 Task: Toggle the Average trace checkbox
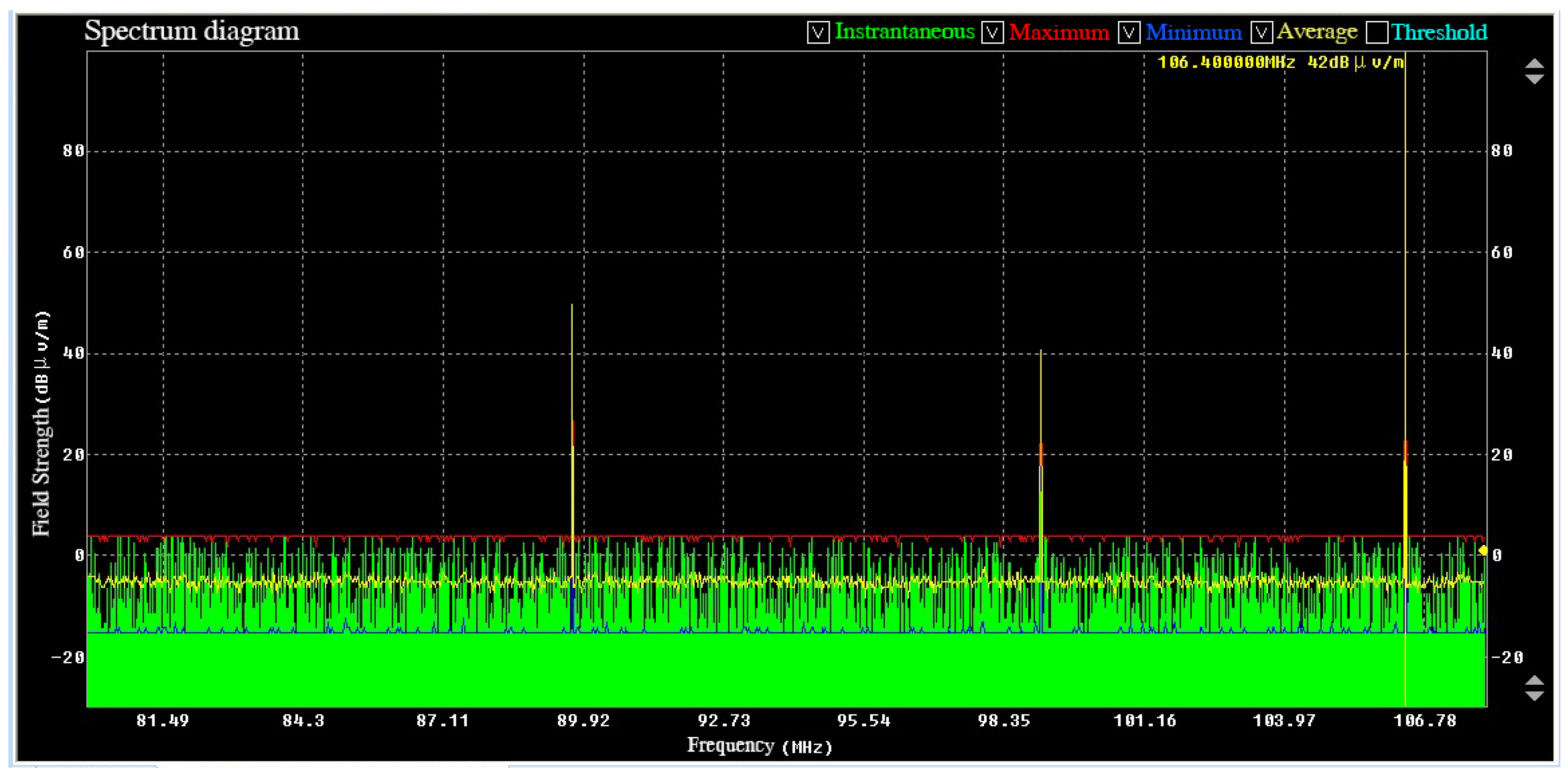(x=1261, y=32)
